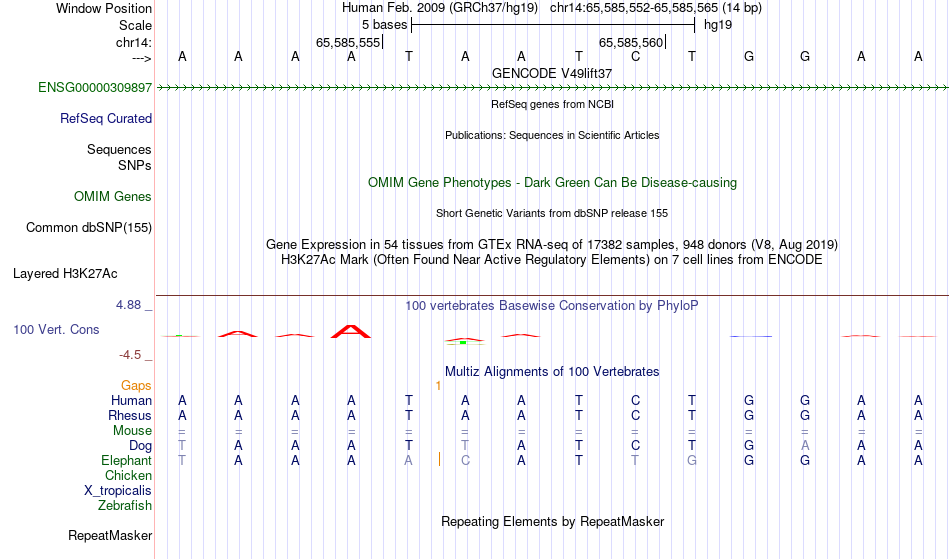950x559 pixels.
Task: Click the Layered H3K27Ac track label
Action: [65, 274]
